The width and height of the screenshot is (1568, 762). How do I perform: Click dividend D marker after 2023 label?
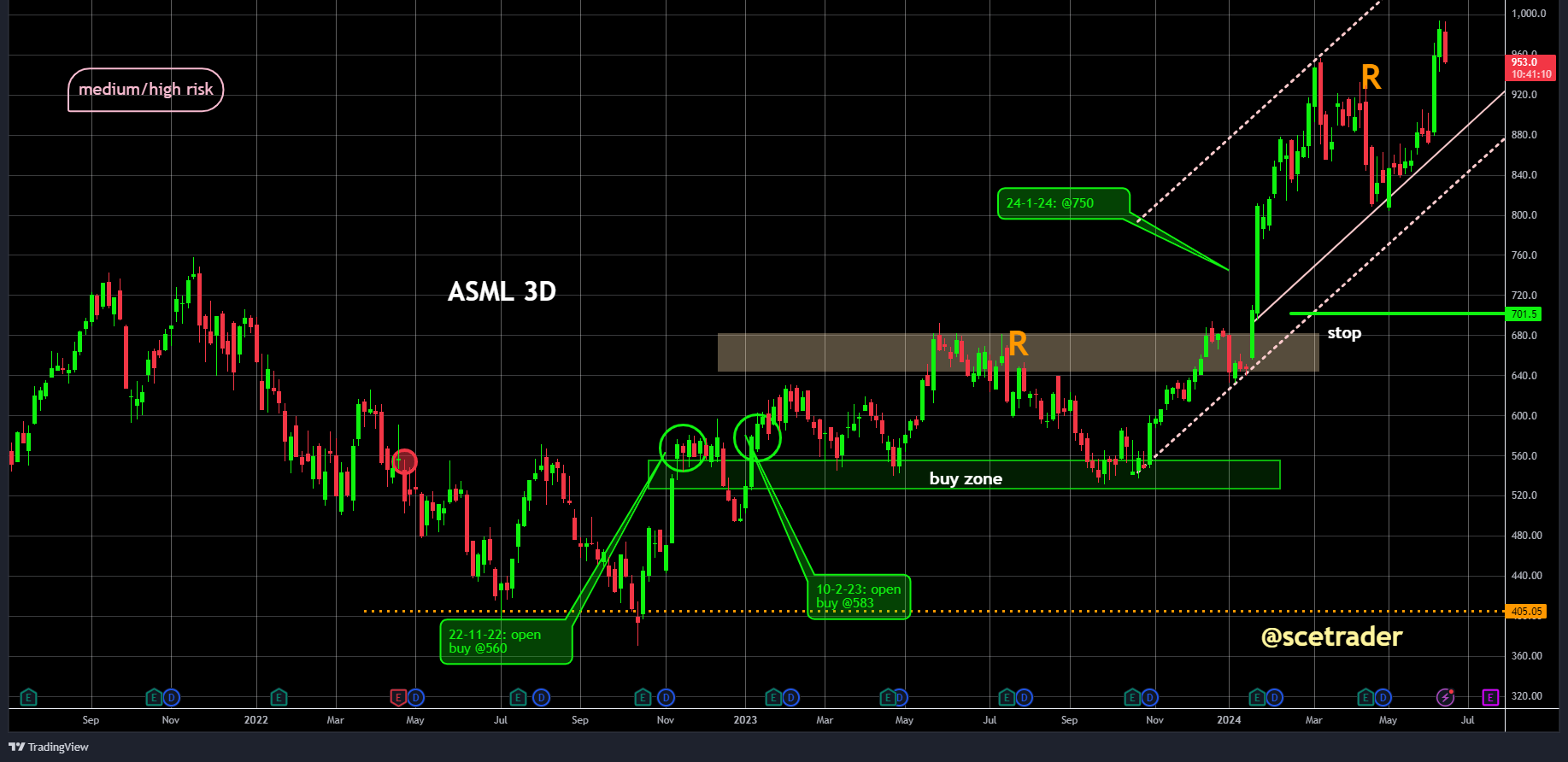tap(790, 698)
